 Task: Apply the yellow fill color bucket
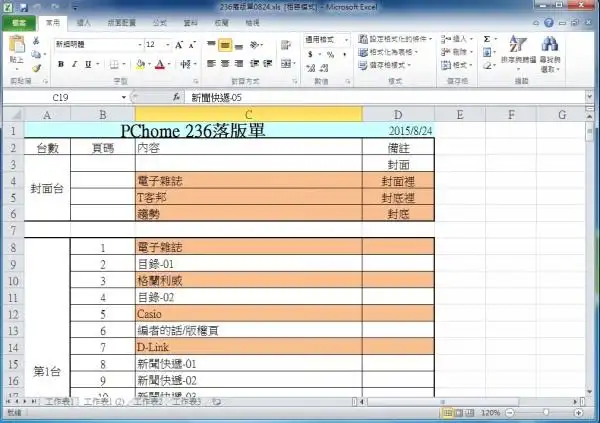coord(140,64)
